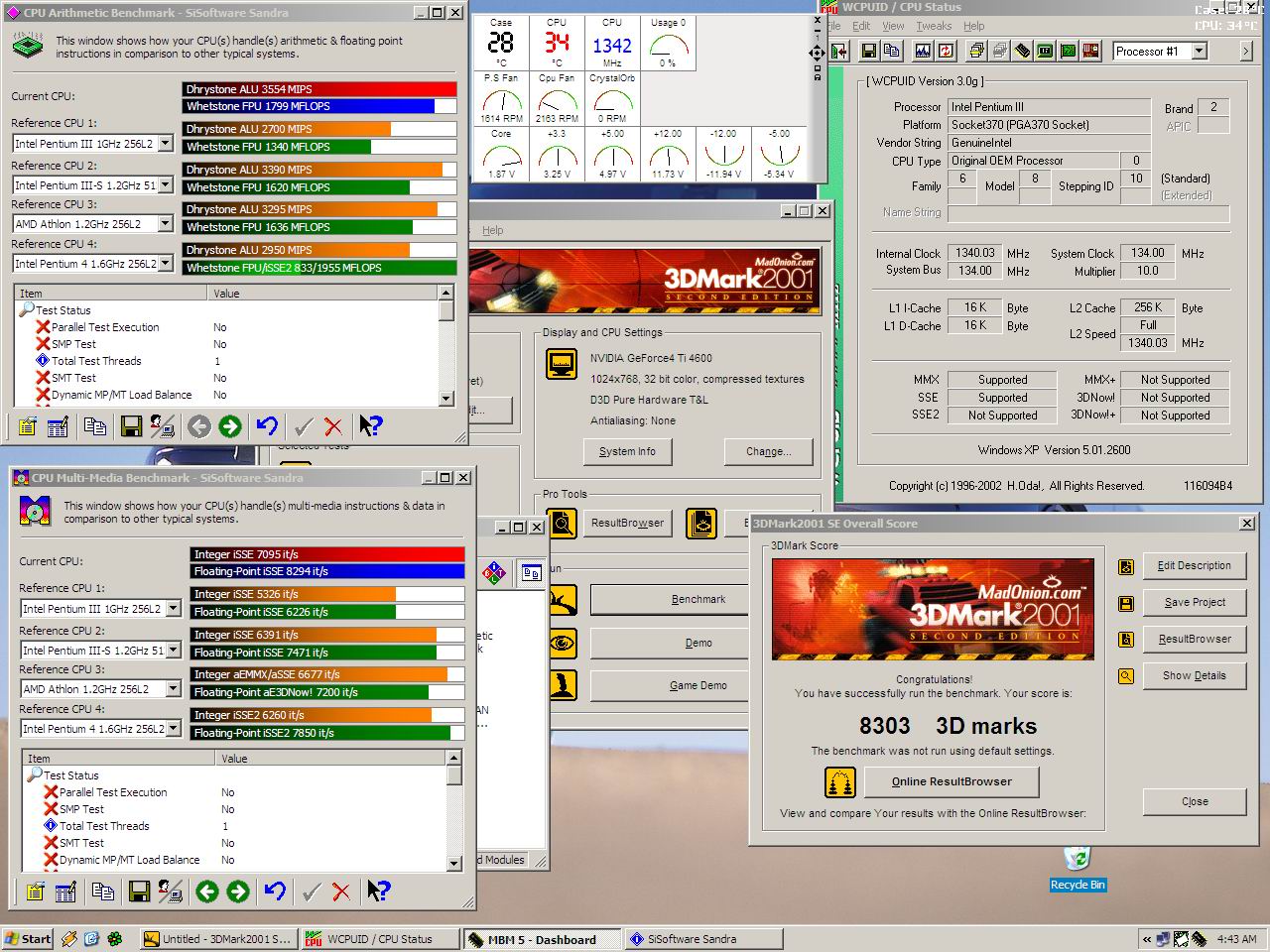Click the system tray clock showing 4:43 AM

pyautogui.click(x=1236, y=939)
